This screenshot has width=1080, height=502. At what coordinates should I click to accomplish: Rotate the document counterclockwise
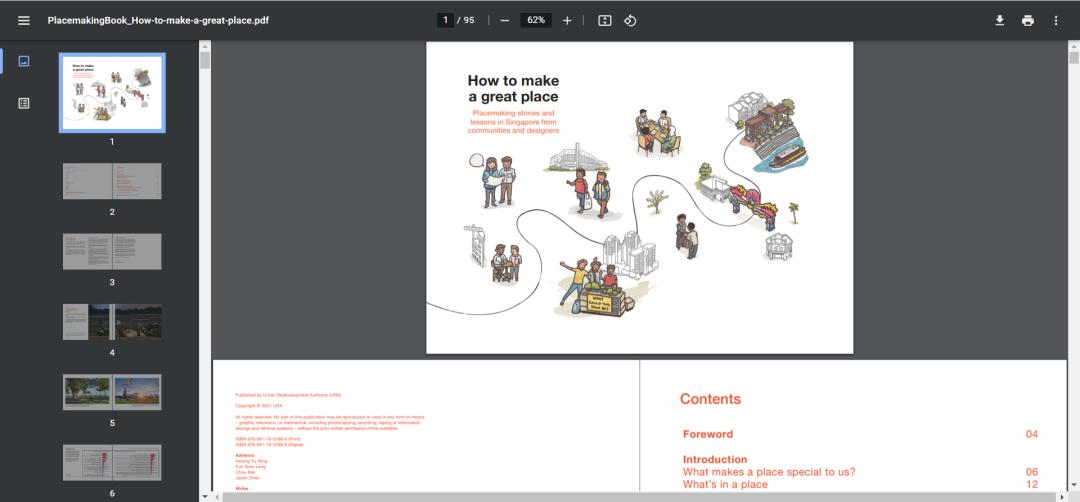[630, 20]
